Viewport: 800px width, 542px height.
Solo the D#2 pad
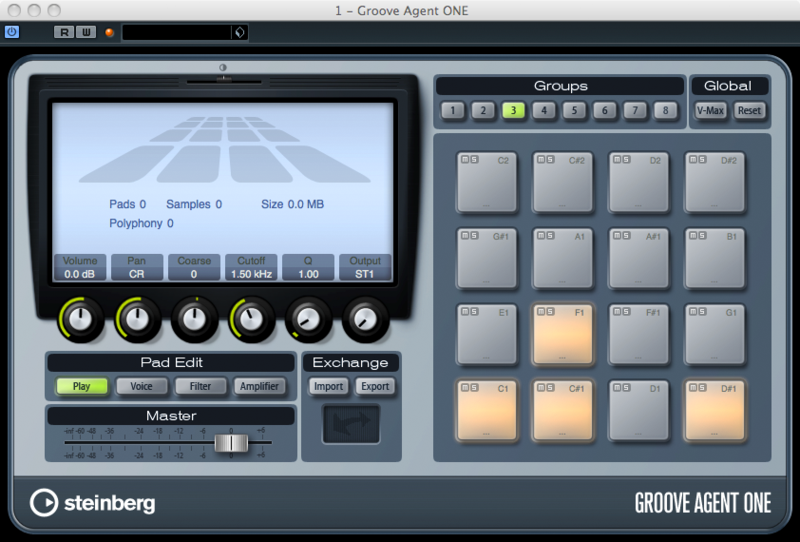coord(702,160)
